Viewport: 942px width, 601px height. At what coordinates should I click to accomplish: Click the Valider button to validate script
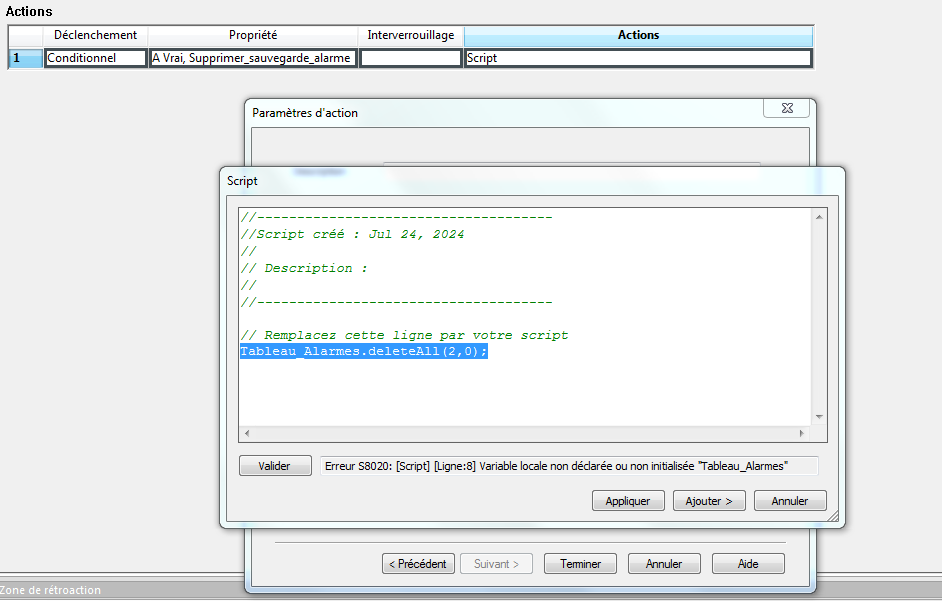pyautogui.click(x=274, y=466)
